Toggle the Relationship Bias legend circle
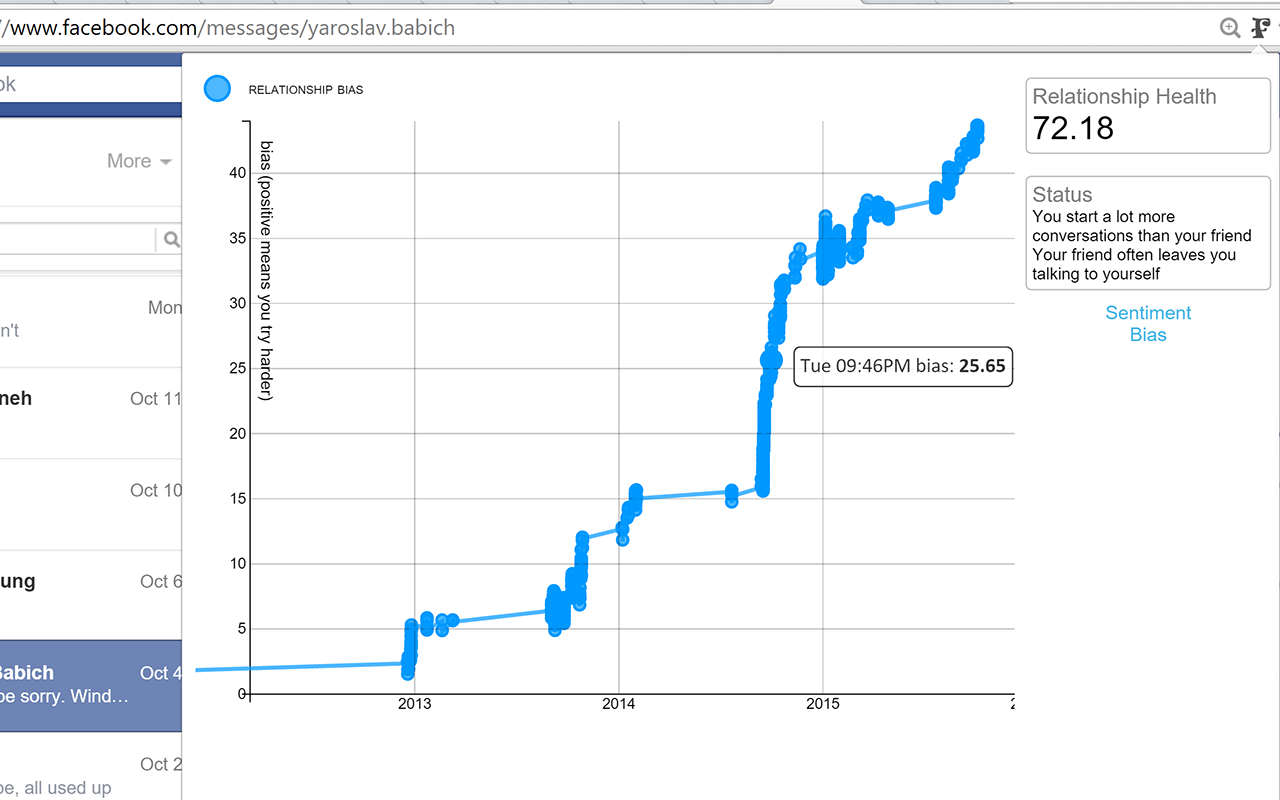Screen dimensions: 1280x800 tap(217, 89)
